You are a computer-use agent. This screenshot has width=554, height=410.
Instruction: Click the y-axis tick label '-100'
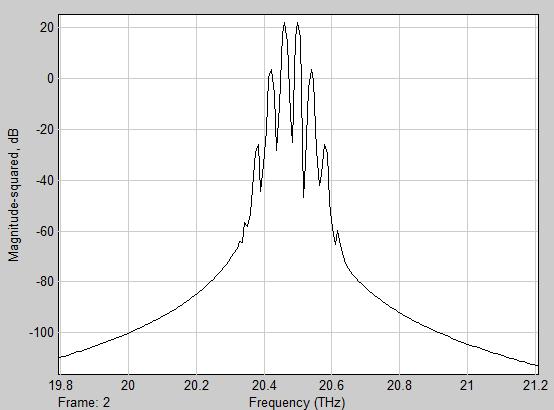click(x=41, y=333)
